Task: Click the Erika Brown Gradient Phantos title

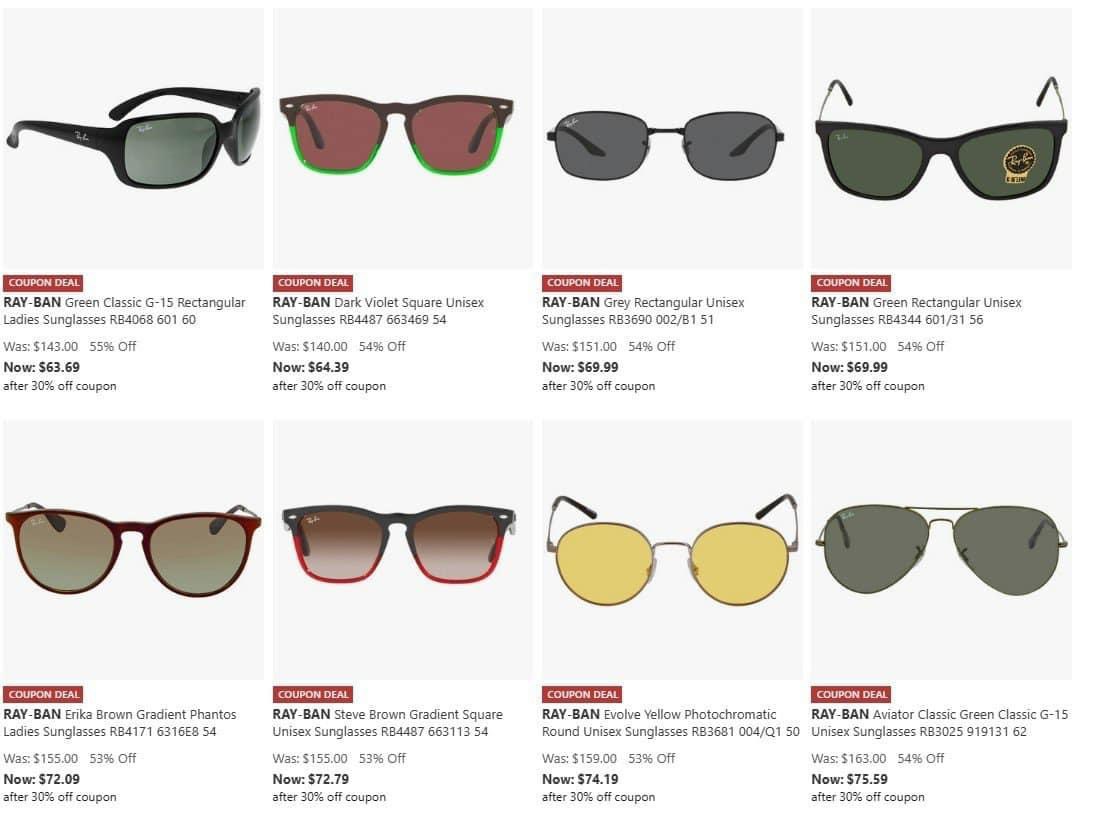Action: tap(120, 723)
